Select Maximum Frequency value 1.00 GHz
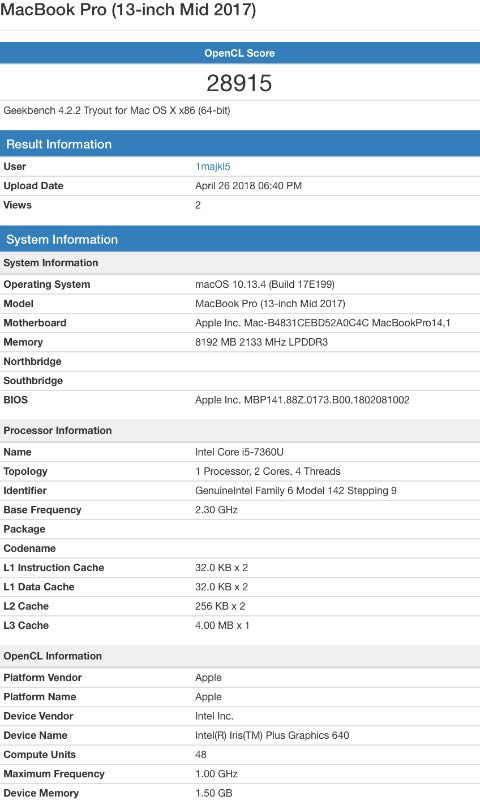Screen dimensions: 480x800 [x=216, y=774]
